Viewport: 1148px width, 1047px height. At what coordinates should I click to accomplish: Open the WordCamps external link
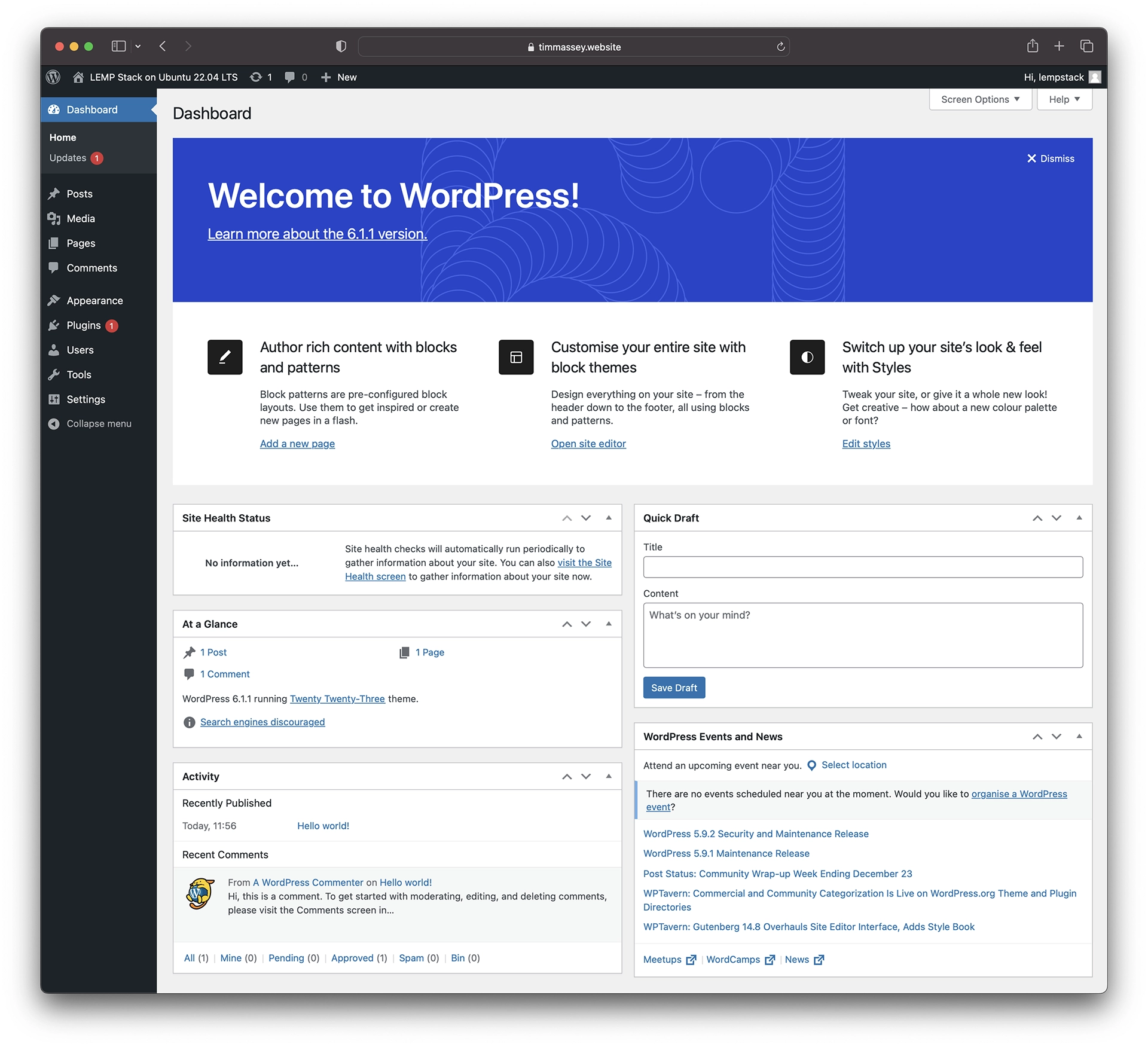(740, 960)
